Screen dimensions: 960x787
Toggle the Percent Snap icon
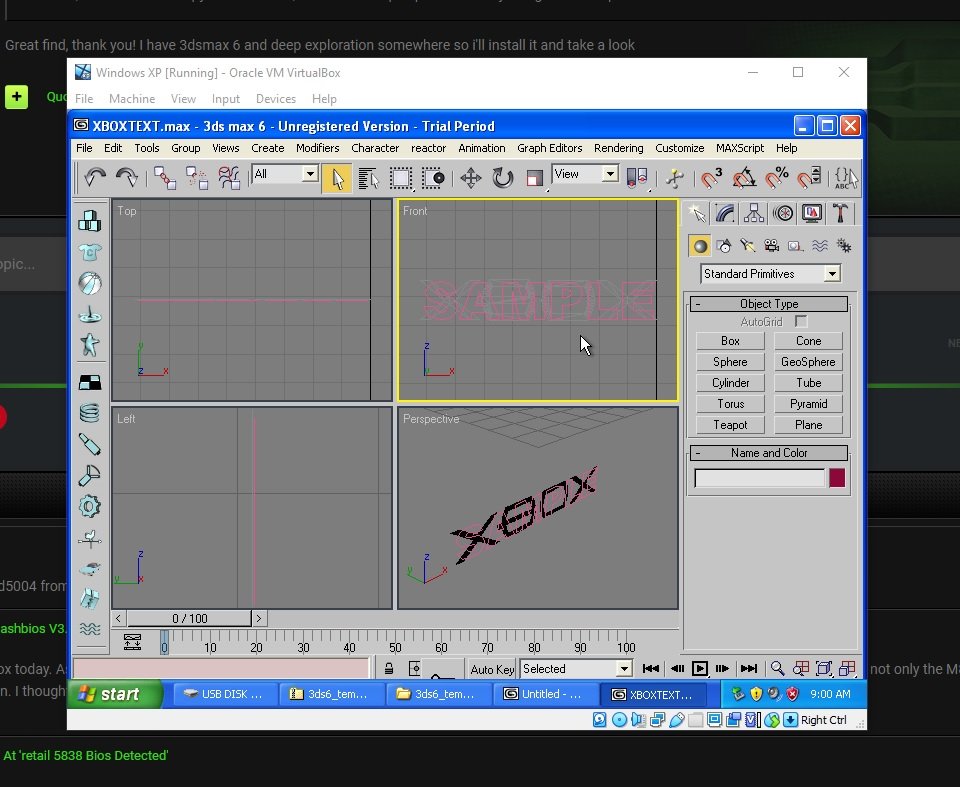click(x=776, y=178)
